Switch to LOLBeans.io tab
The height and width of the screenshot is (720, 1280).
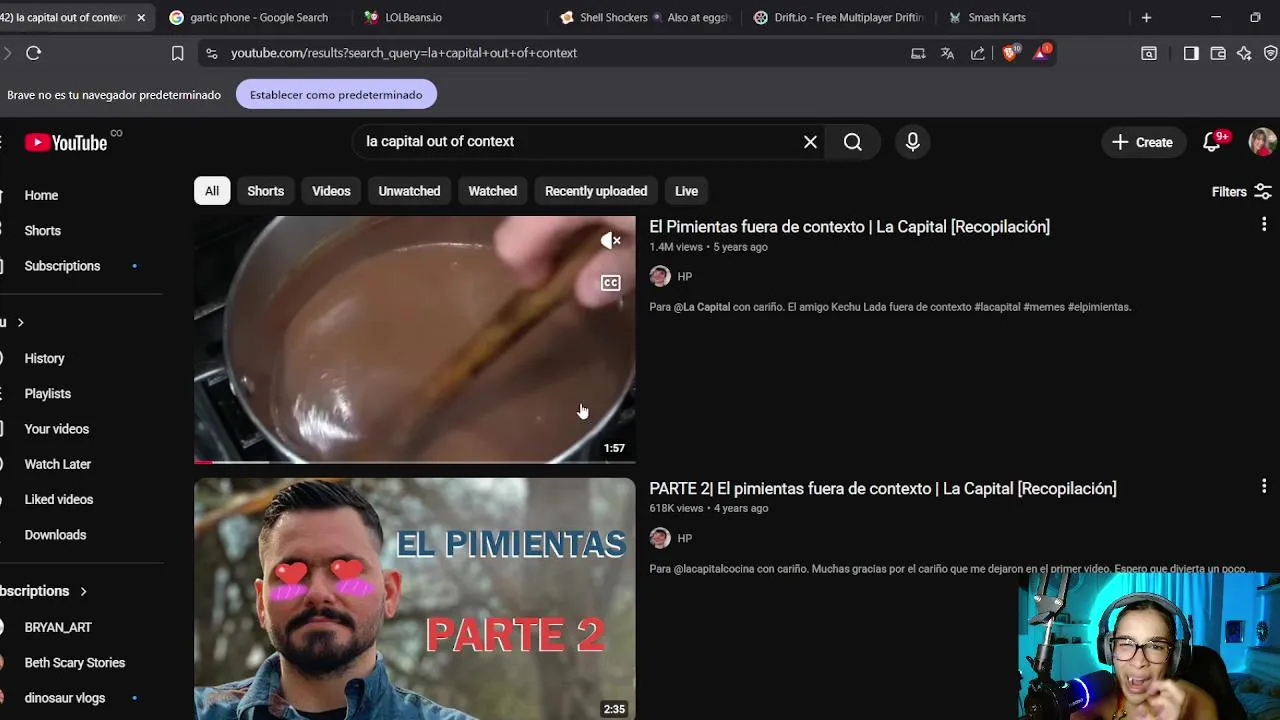402,17
